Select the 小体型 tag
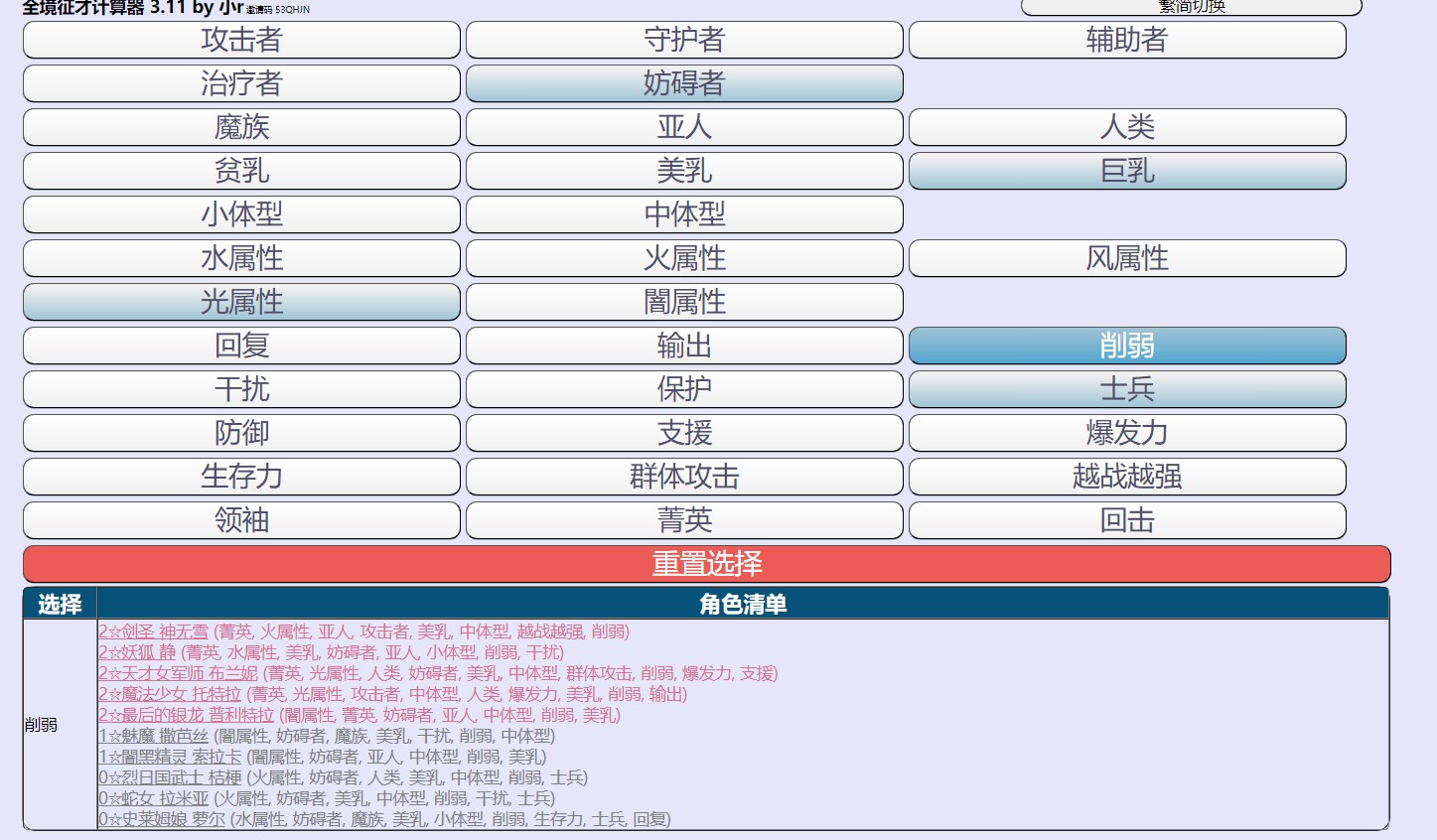The image size is (1437, 840). point(241,214)
